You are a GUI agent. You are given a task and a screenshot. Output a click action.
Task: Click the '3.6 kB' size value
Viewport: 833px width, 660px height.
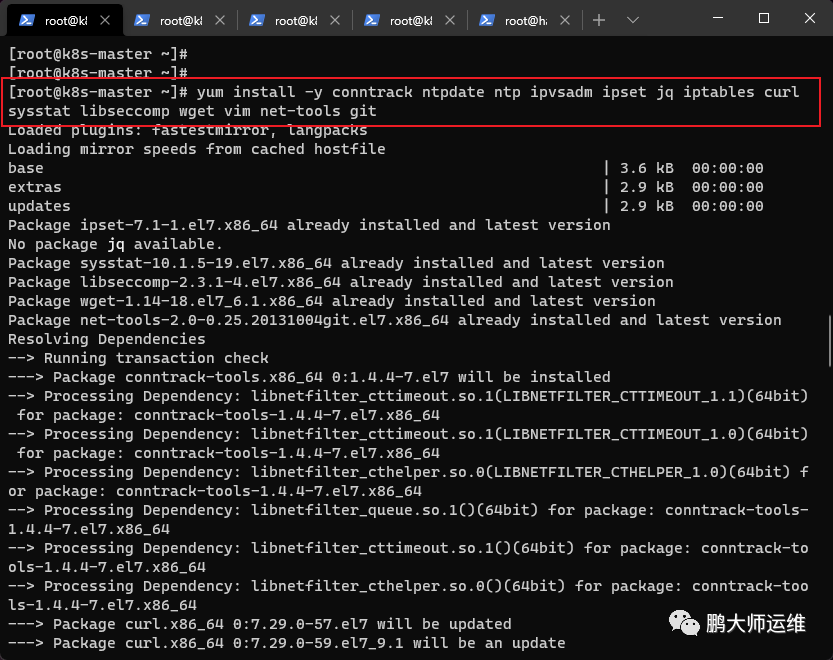647,168
